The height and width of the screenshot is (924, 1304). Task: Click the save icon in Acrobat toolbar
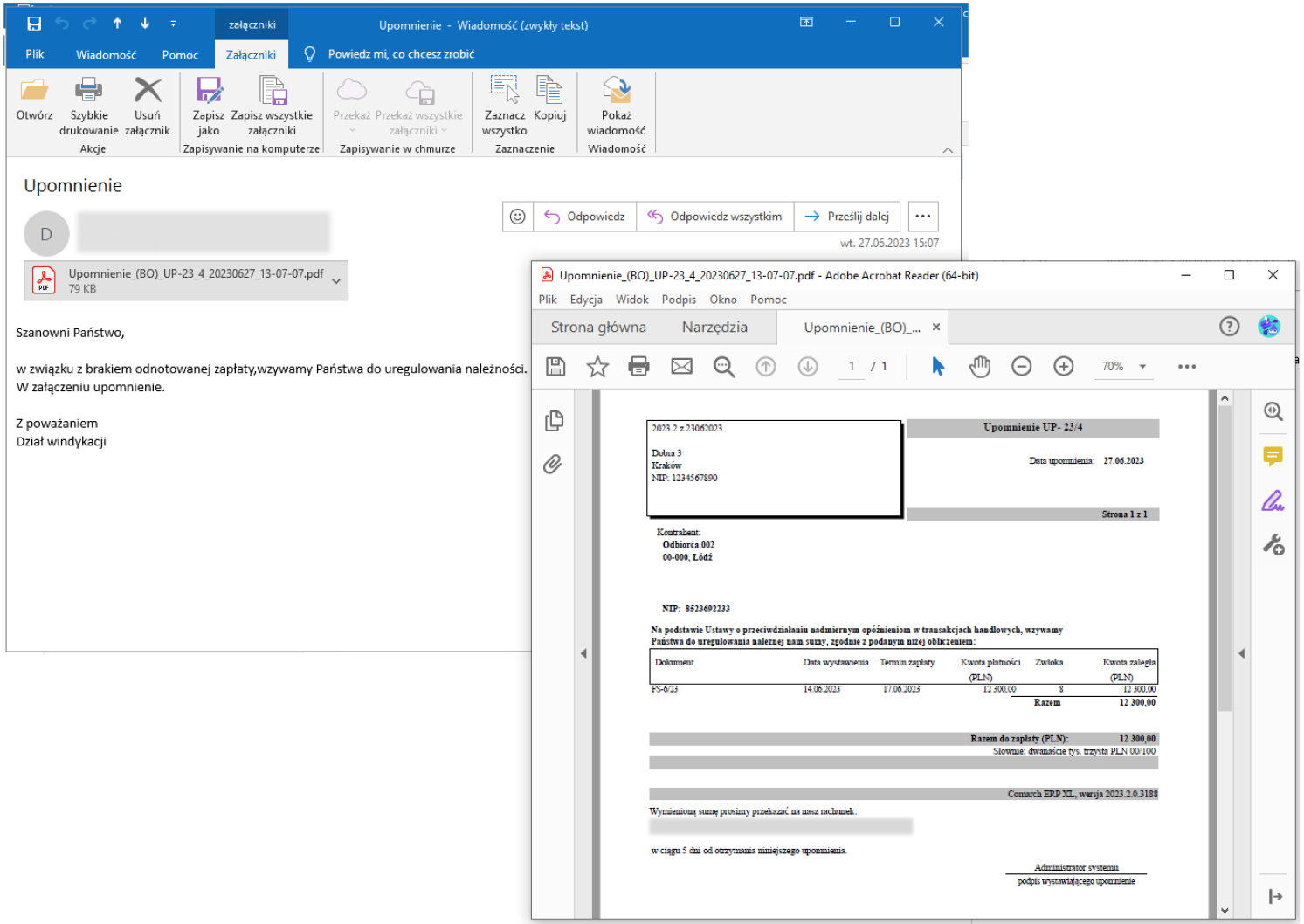pyautogui.click(x=555, y=367)
